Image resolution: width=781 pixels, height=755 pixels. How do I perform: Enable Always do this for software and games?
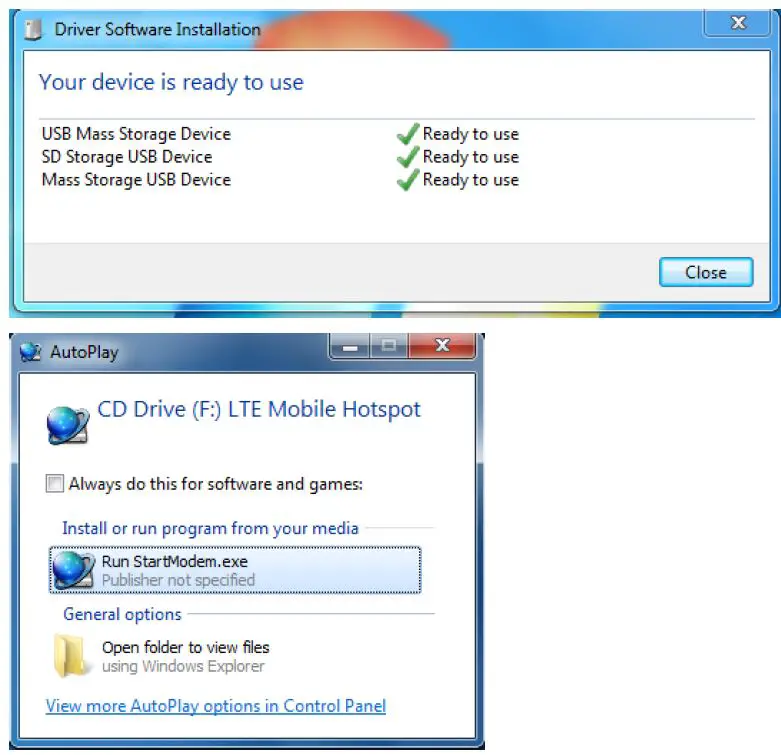click(55, 483)
